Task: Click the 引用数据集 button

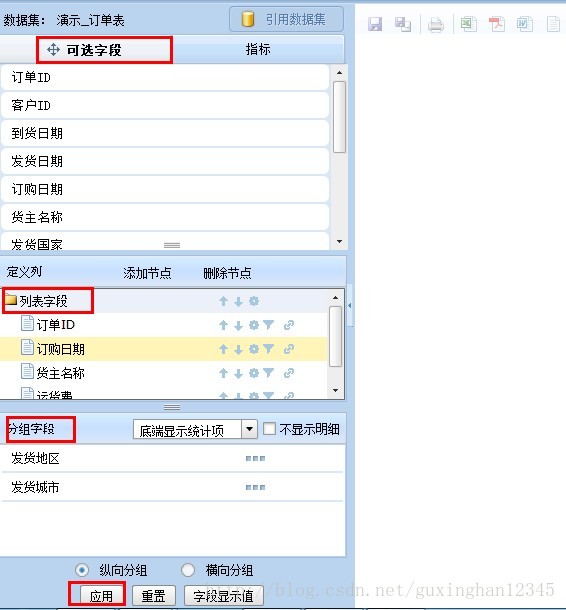Action: 286,19
